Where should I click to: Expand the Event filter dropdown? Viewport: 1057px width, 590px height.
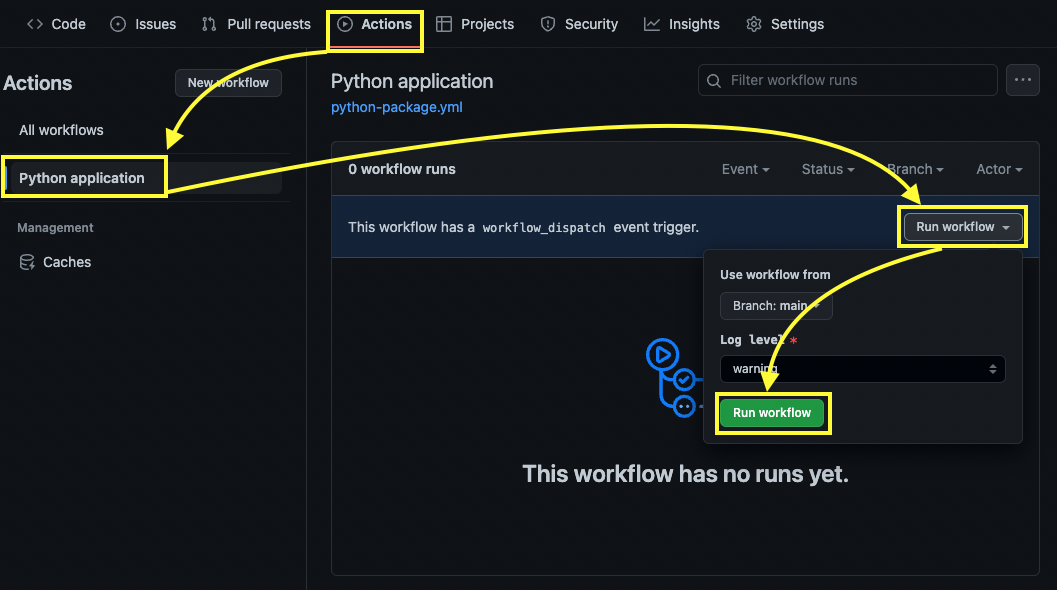click(746, 169)
